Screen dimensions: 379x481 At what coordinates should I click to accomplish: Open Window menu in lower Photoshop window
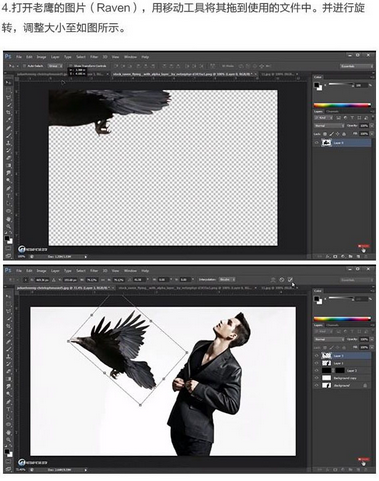(130, 271)
